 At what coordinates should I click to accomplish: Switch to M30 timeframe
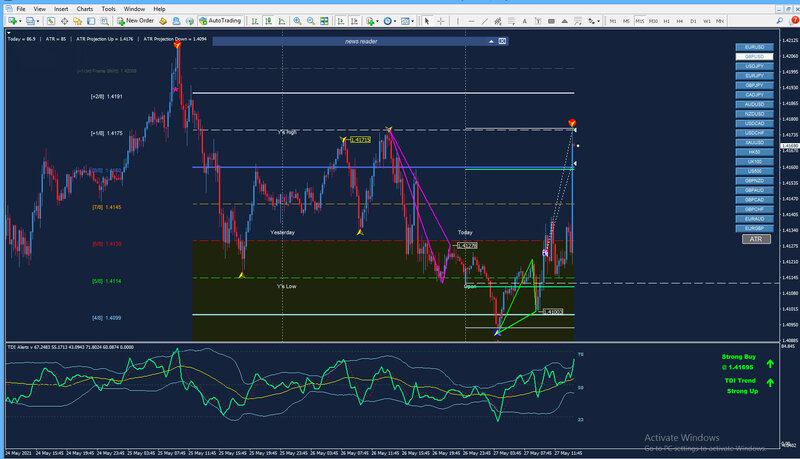(653, 21)
